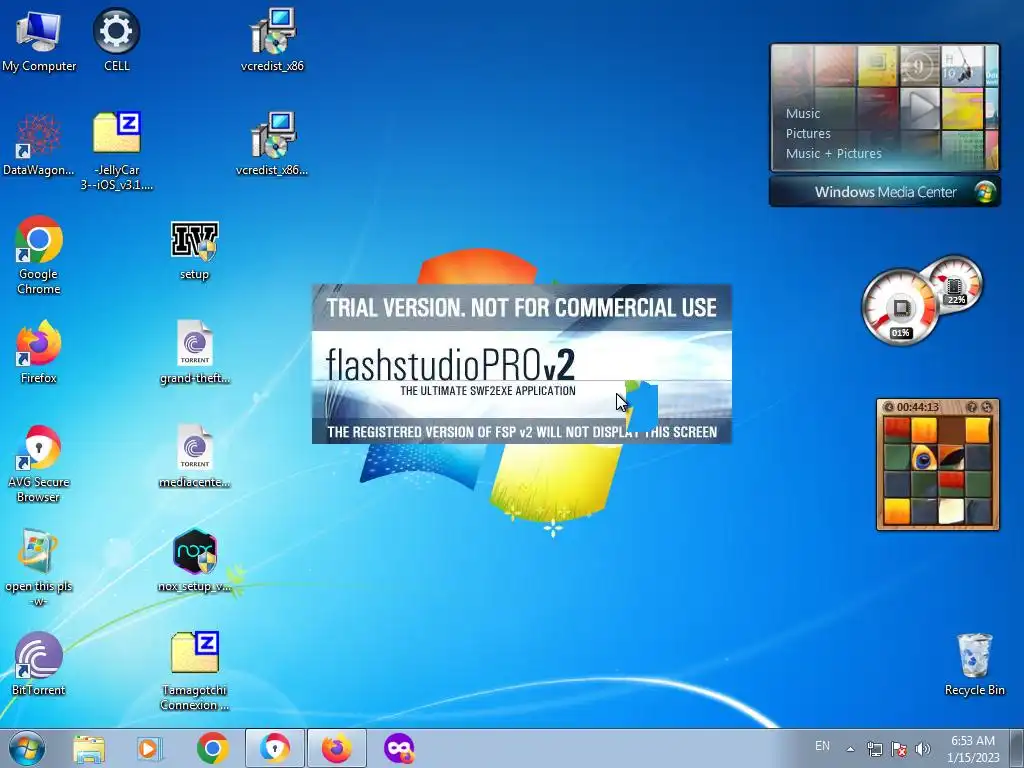The height and width of the screenshot is (768, 1024).
Task: Launch Windows Media Player from taskbar
Action: coord(150,748)
